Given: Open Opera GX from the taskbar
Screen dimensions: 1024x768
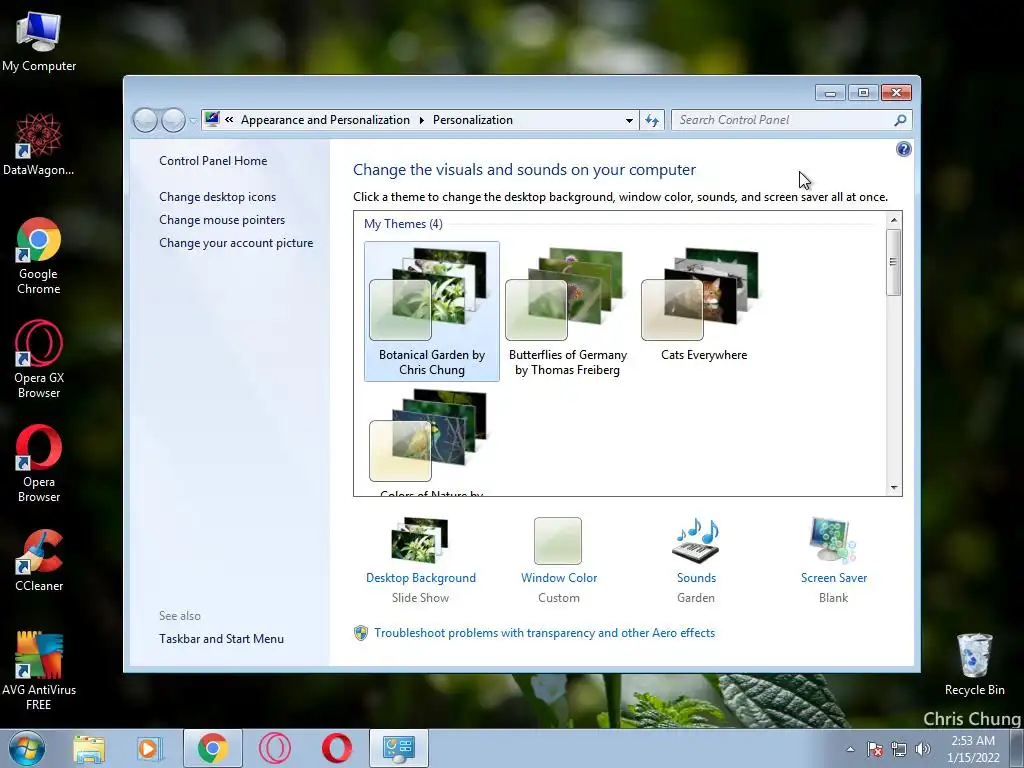Looking at the screenshot, I should click(275, 748).
